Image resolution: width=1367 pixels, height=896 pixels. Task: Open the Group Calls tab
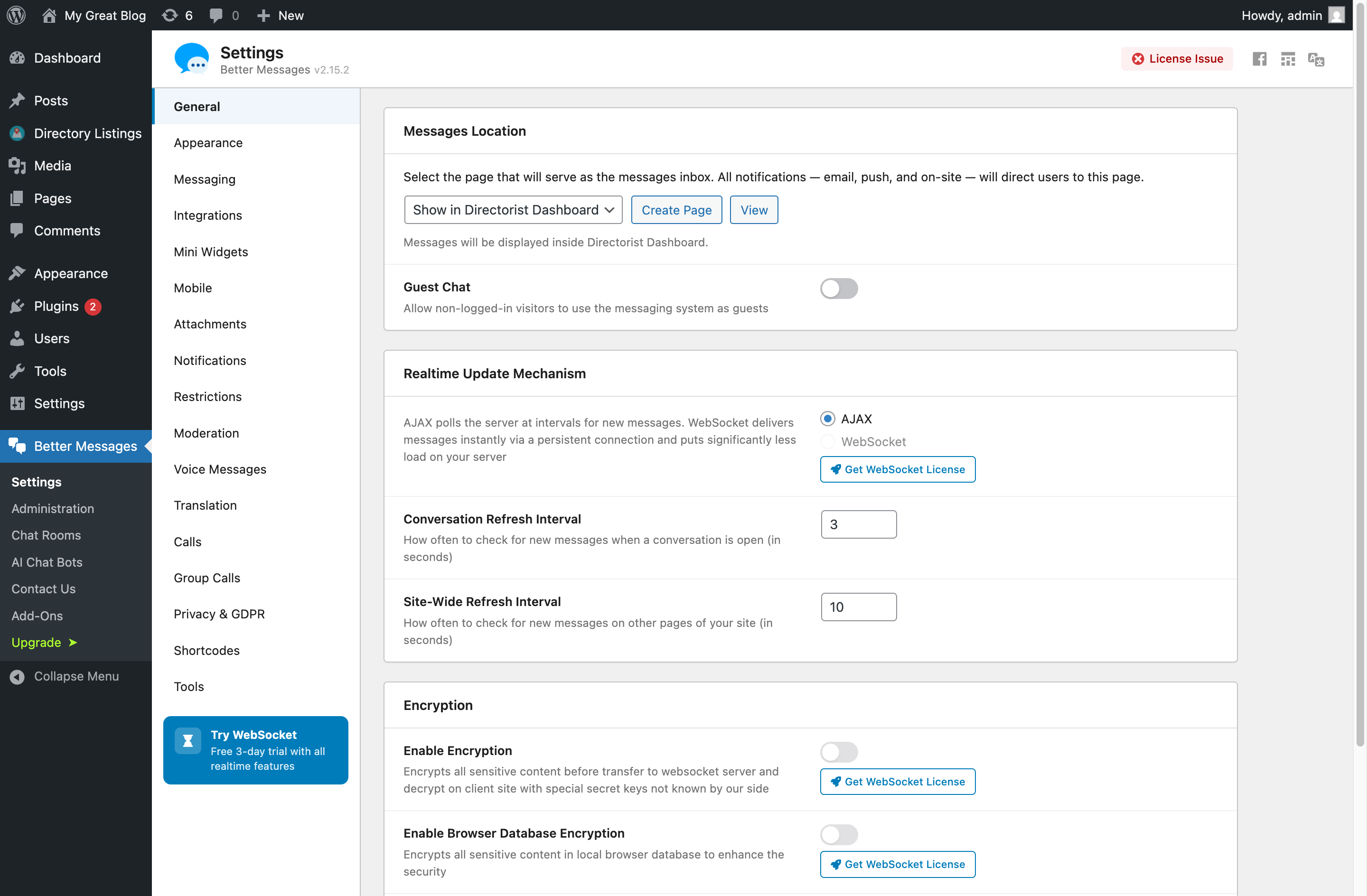(256, 578)
